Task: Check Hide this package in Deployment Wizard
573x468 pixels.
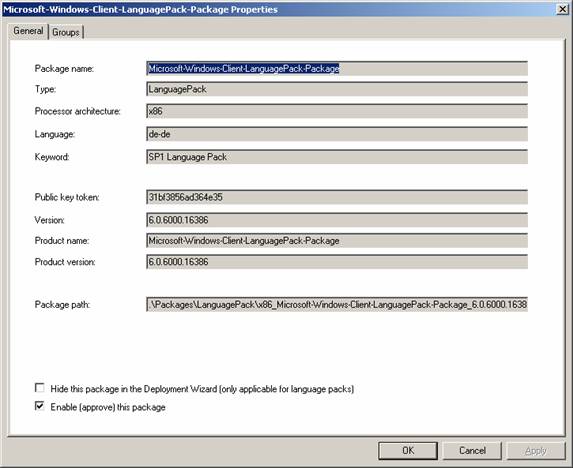Action: click(39, 388)
